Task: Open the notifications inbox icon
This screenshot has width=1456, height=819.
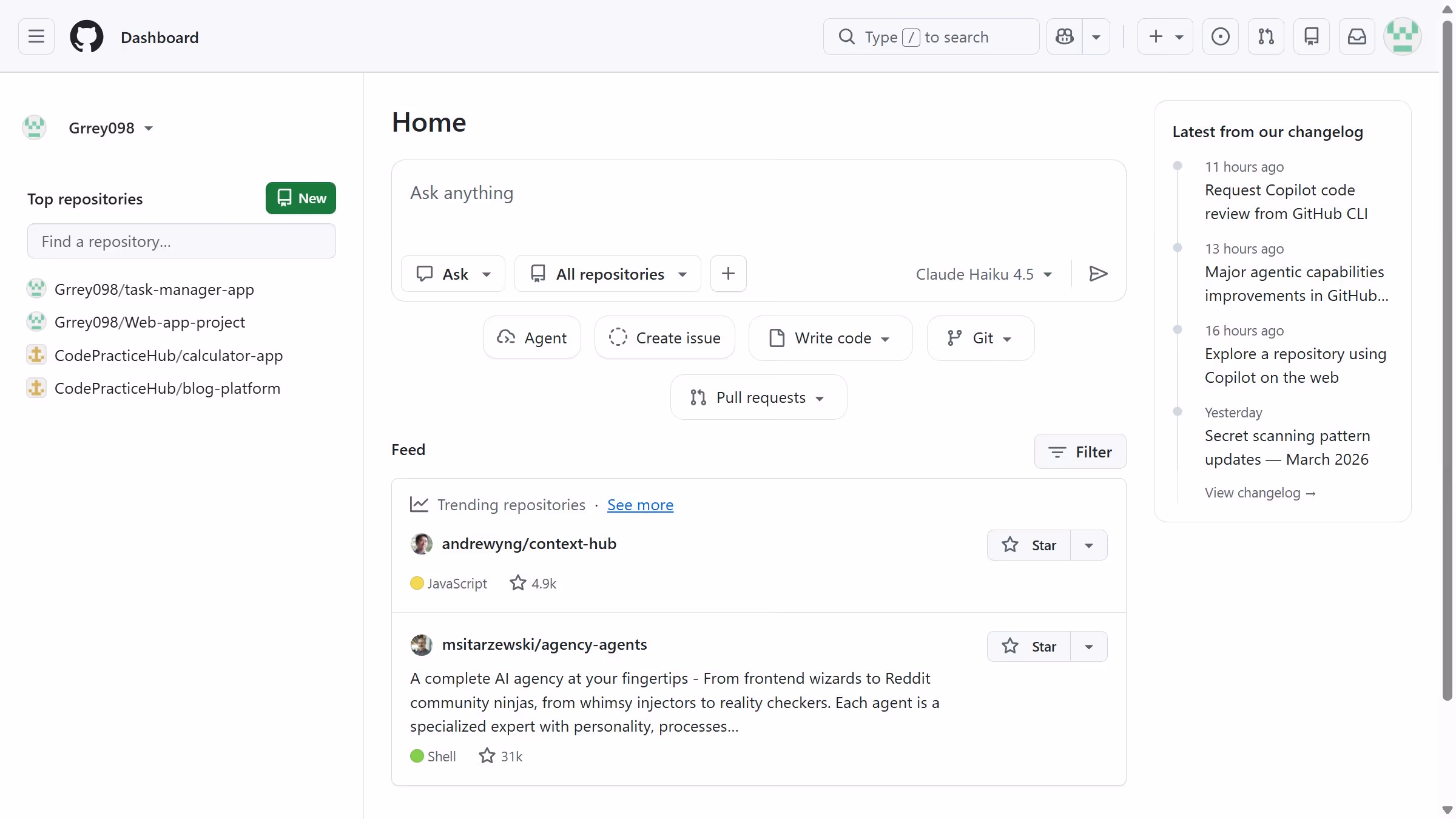Action: point(1357,36)
